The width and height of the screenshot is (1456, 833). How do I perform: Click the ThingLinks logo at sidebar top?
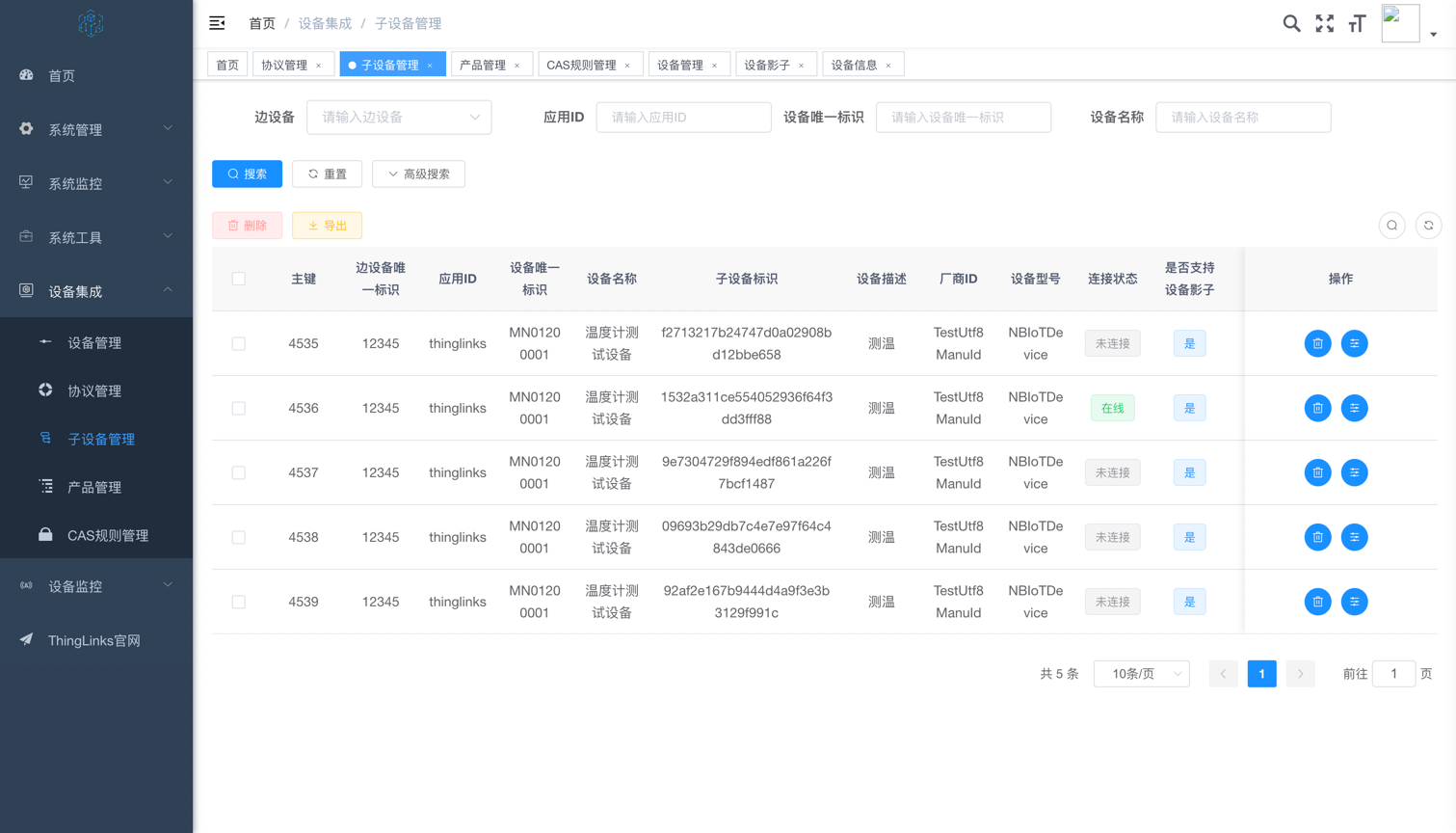pos(91,22)
